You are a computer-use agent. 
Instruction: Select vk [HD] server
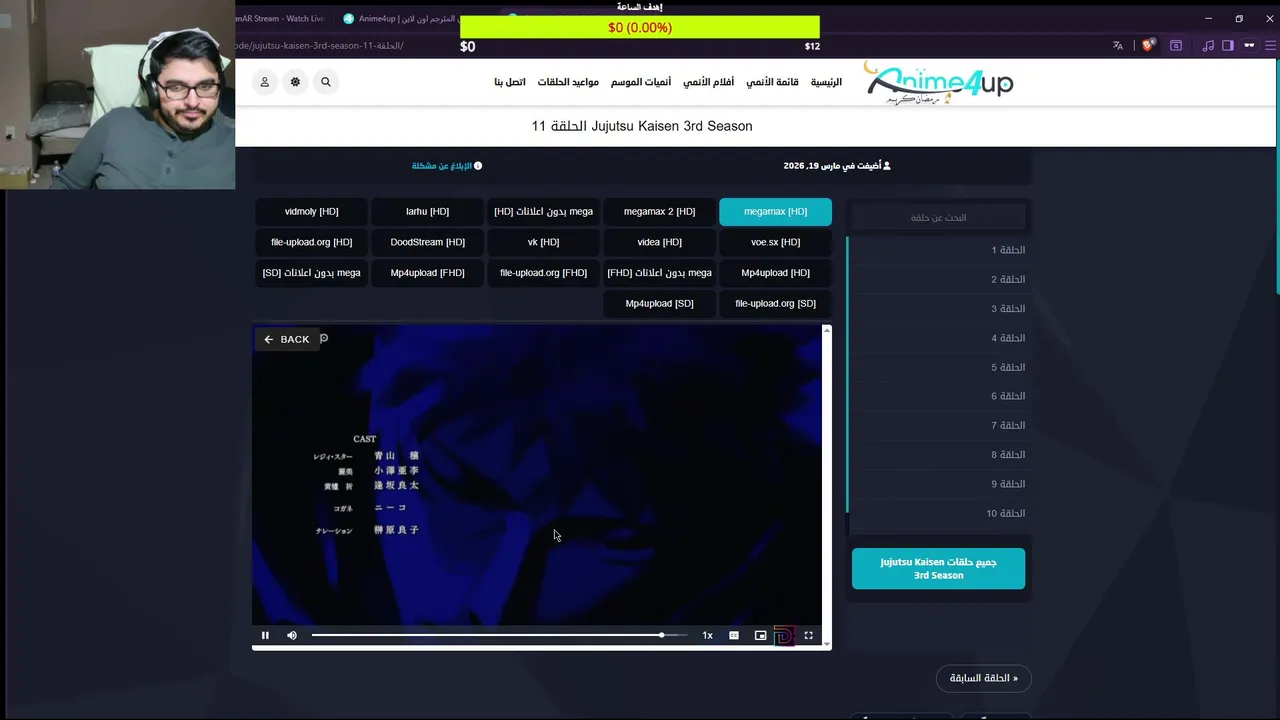coord(543,242)
